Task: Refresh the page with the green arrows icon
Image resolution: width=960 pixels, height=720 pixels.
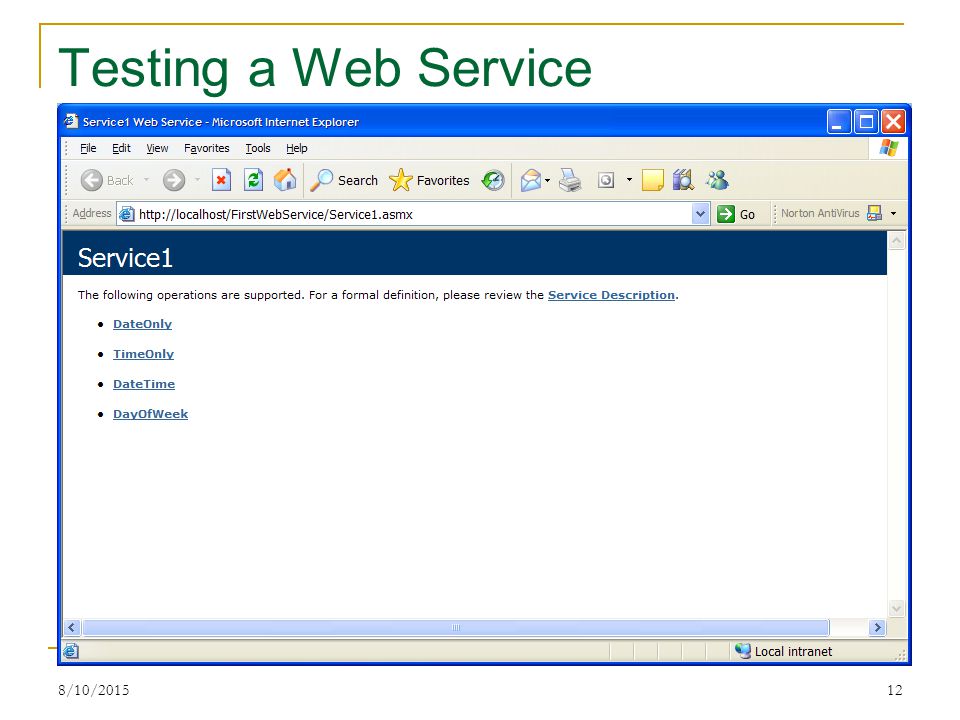Action: pos(253,180)
